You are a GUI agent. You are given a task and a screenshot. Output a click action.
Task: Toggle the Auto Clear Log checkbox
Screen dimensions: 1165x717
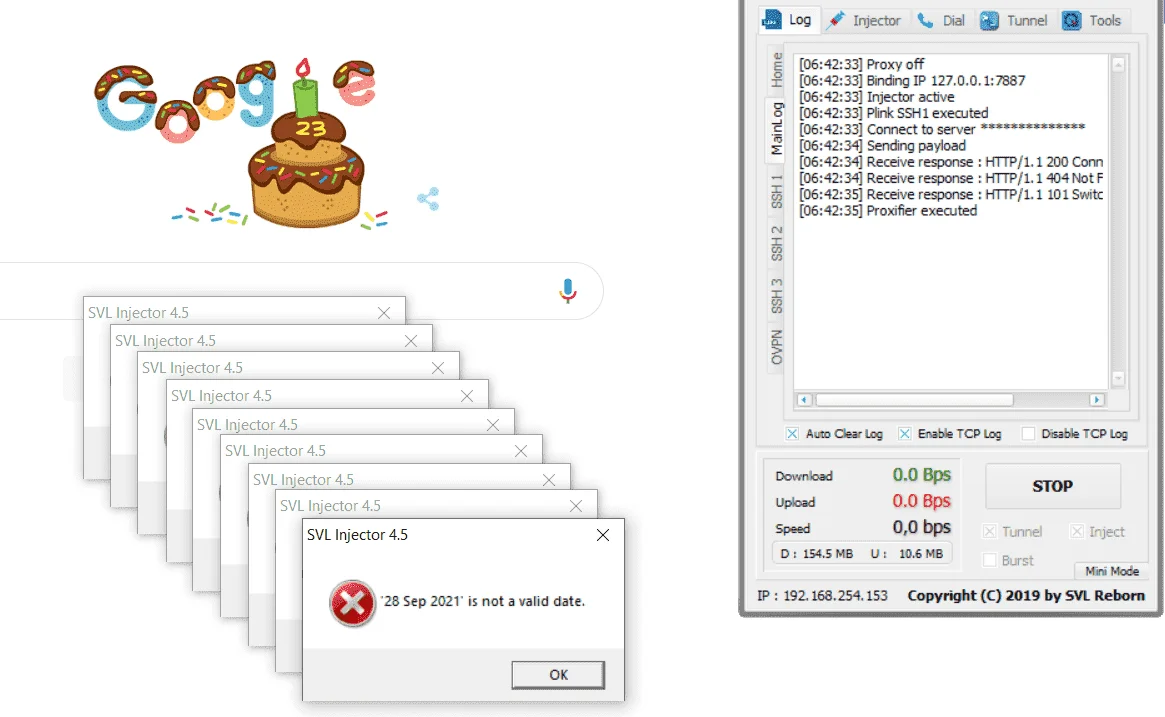[x=792, y=434]
